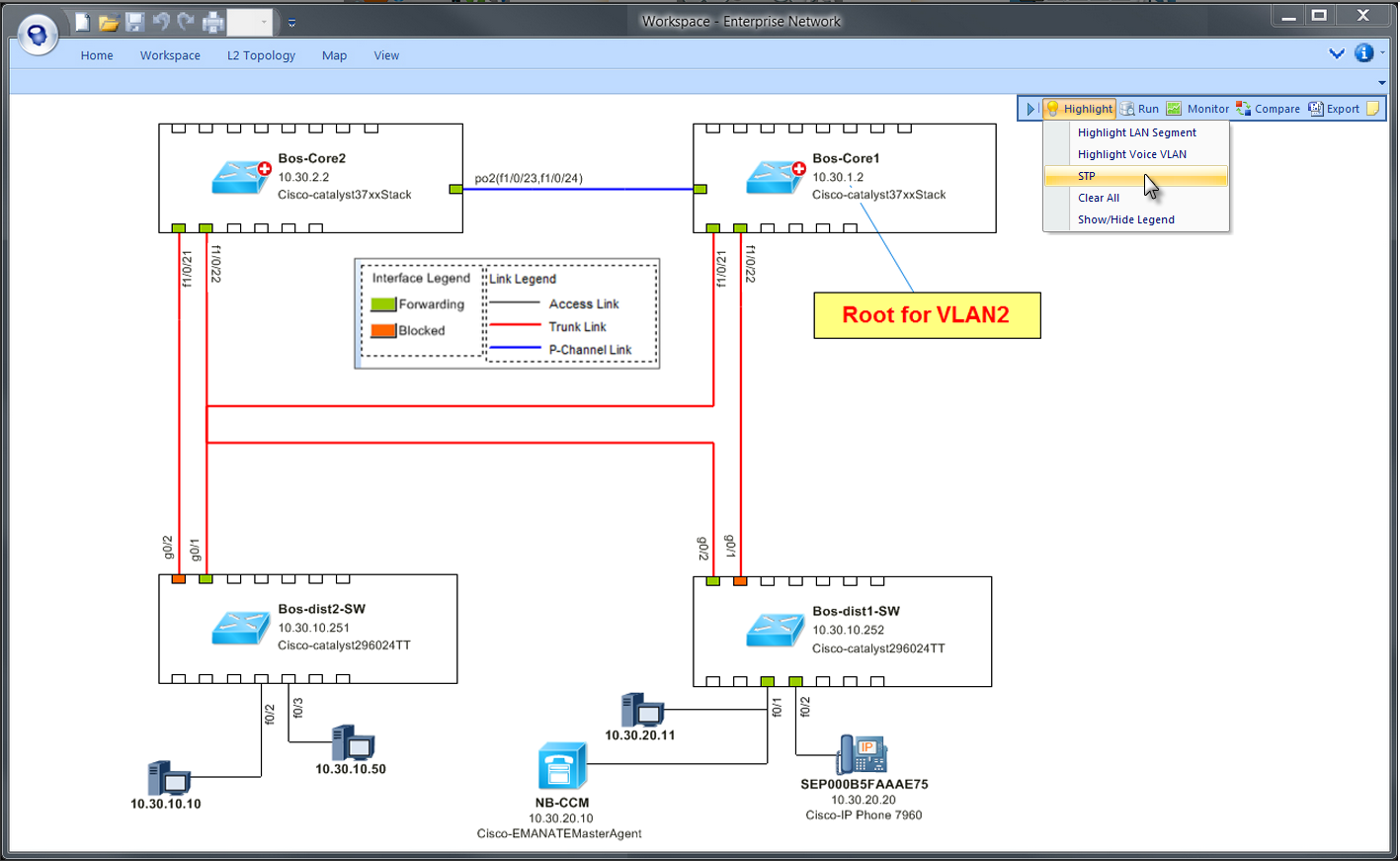Select the Bos-Core2 switch icon
Viewport: 1400px width, 861px height.
pos(240,177)
